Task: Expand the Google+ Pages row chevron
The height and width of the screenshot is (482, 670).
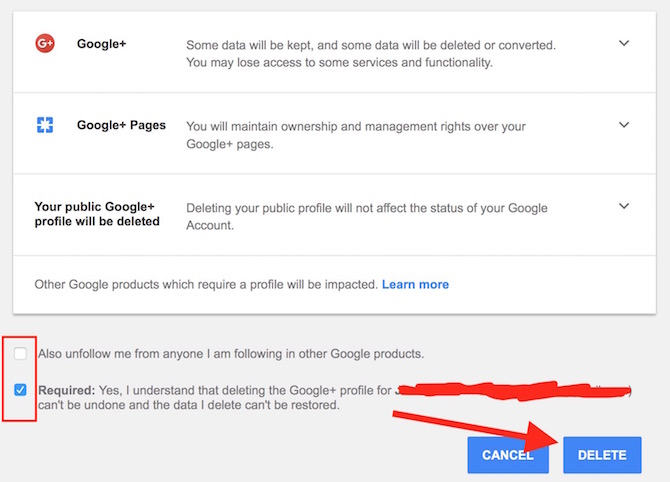Action: [624, 126]
